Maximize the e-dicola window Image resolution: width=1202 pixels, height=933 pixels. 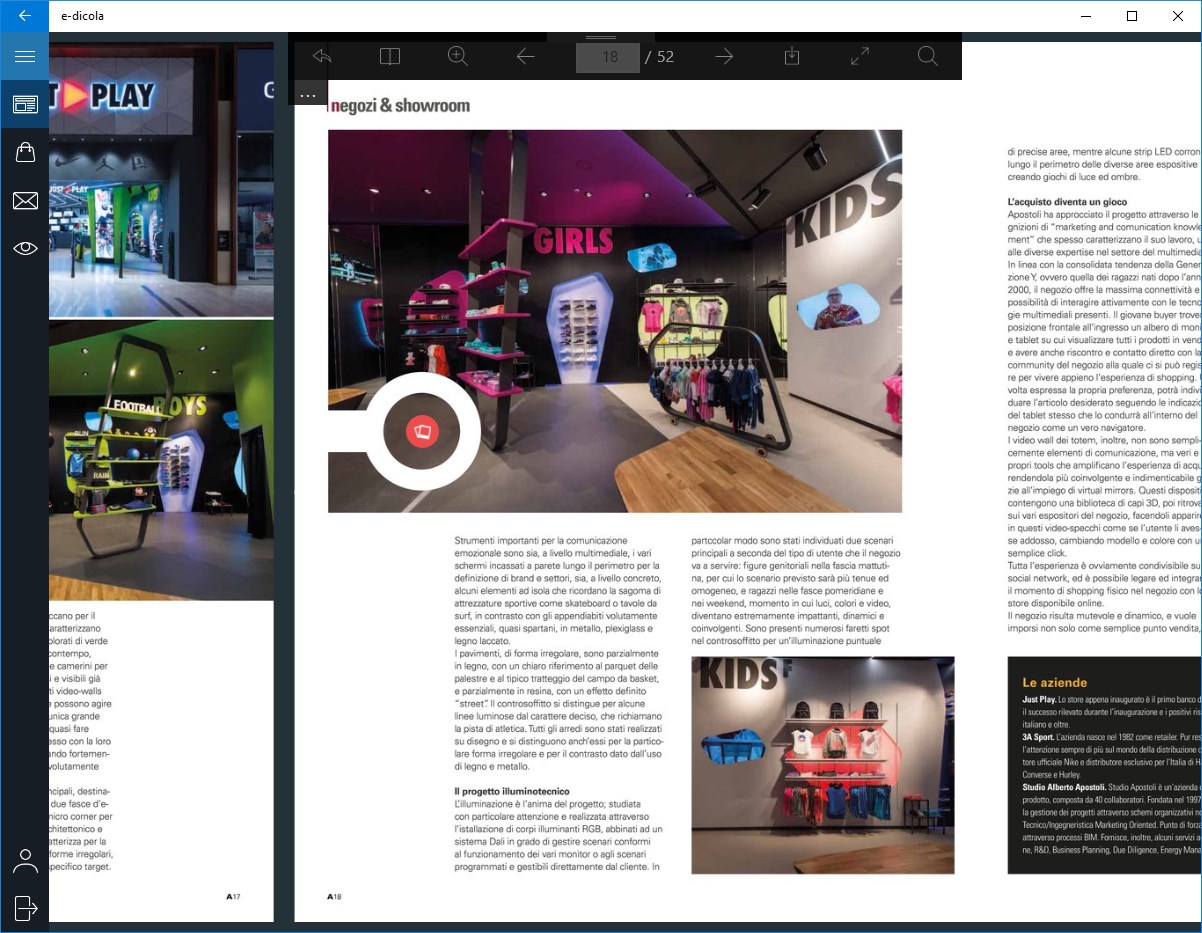click(1132, 16)
